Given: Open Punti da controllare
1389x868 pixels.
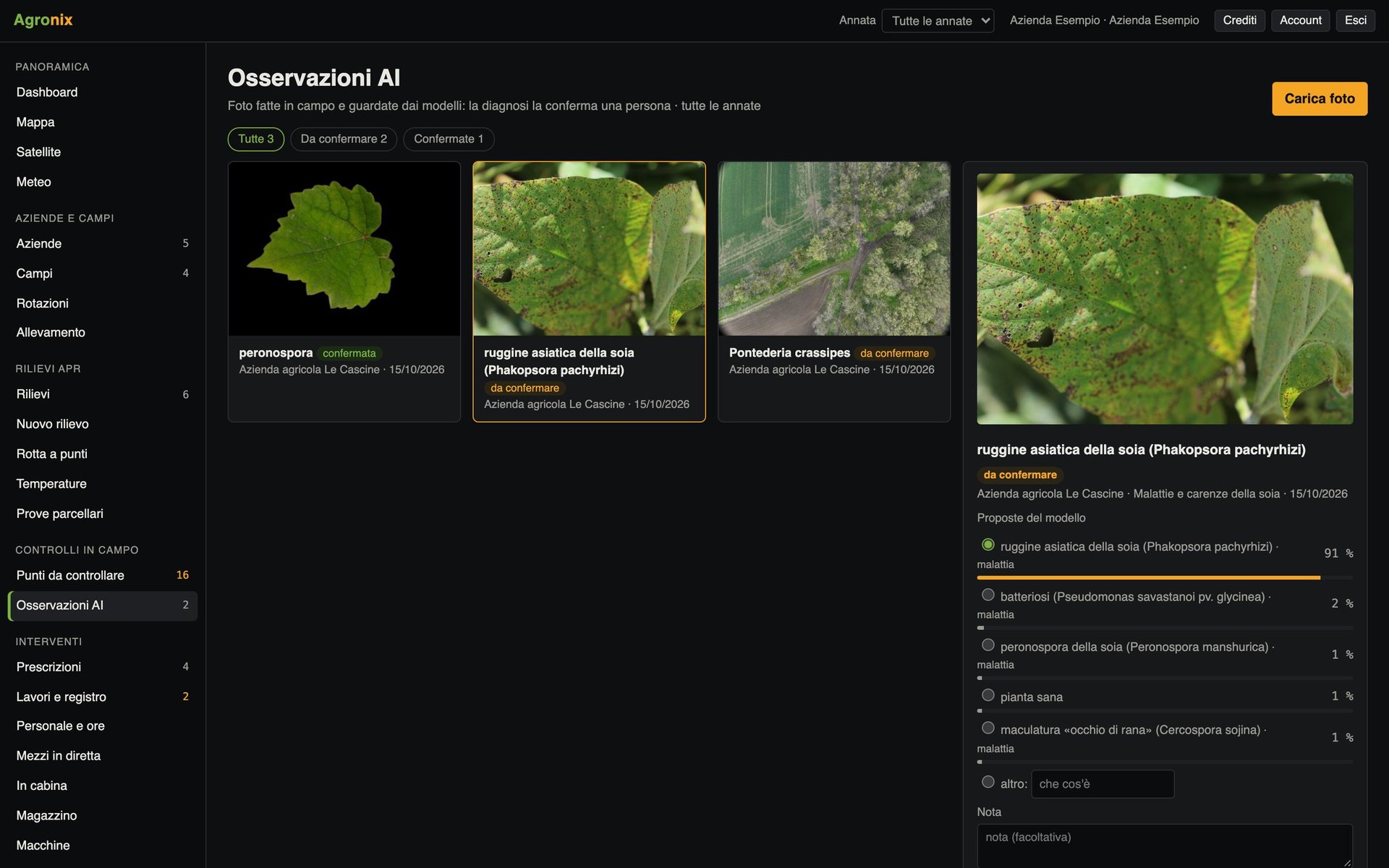Looking at the screenshot, I should [x=103, y=576].
